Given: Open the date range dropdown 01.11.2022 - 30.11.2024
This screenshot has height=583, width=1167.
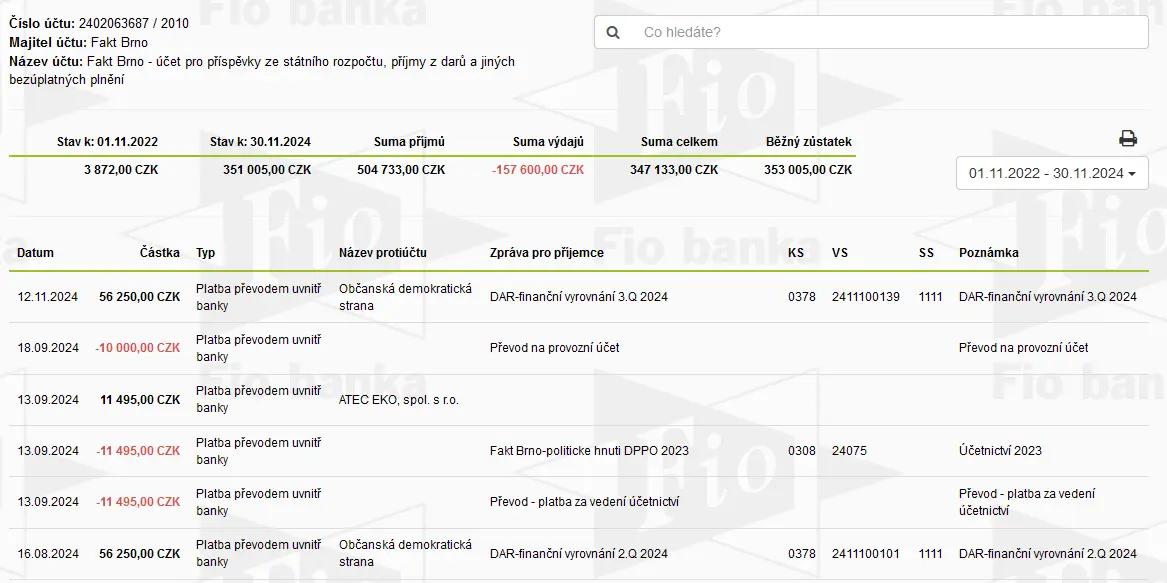Looking at the screenshot, I should (1052, 173).
